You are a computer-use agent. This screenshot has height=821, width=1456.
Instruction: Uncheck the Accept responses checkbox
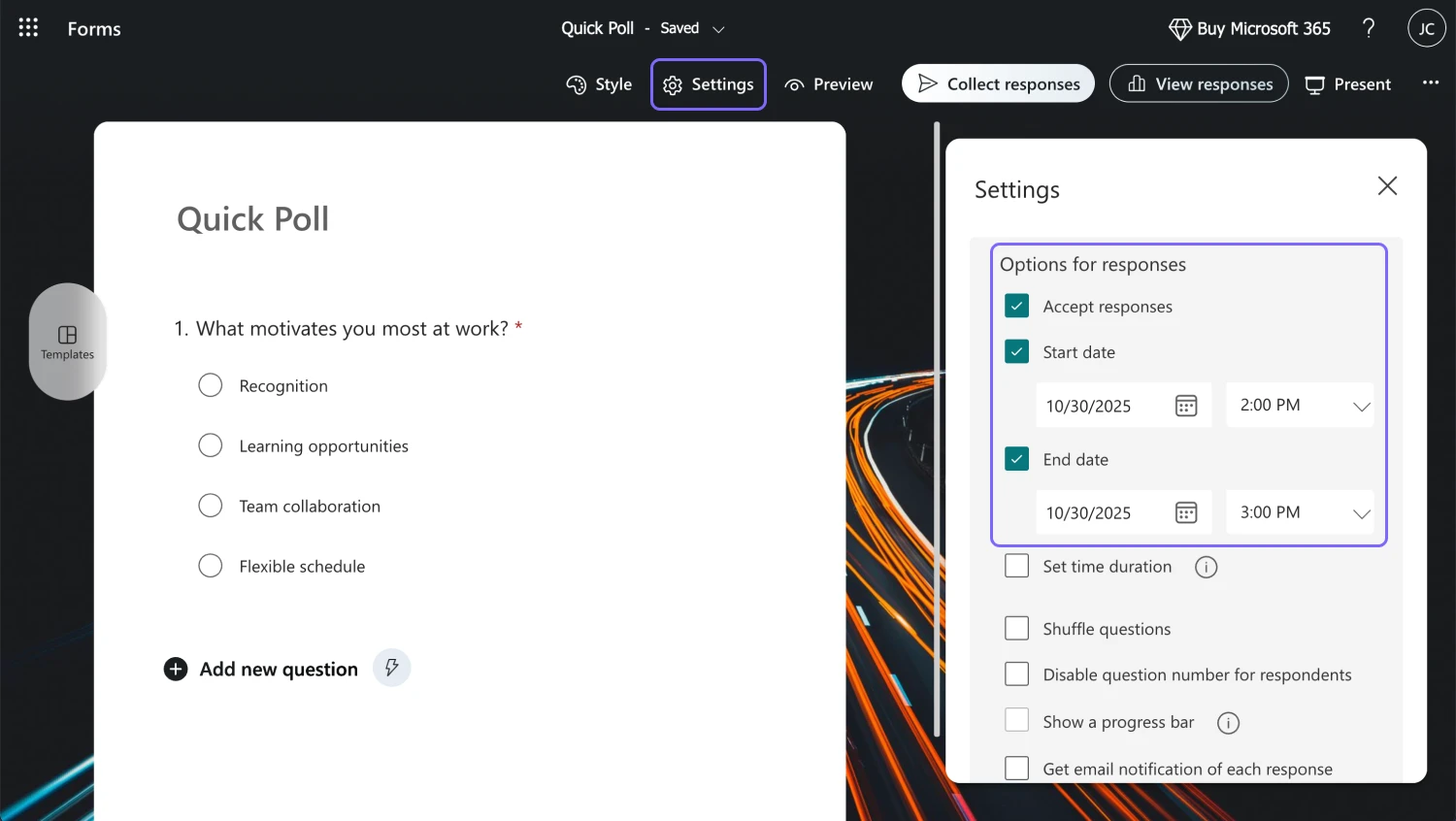[x=1016, y=305]
